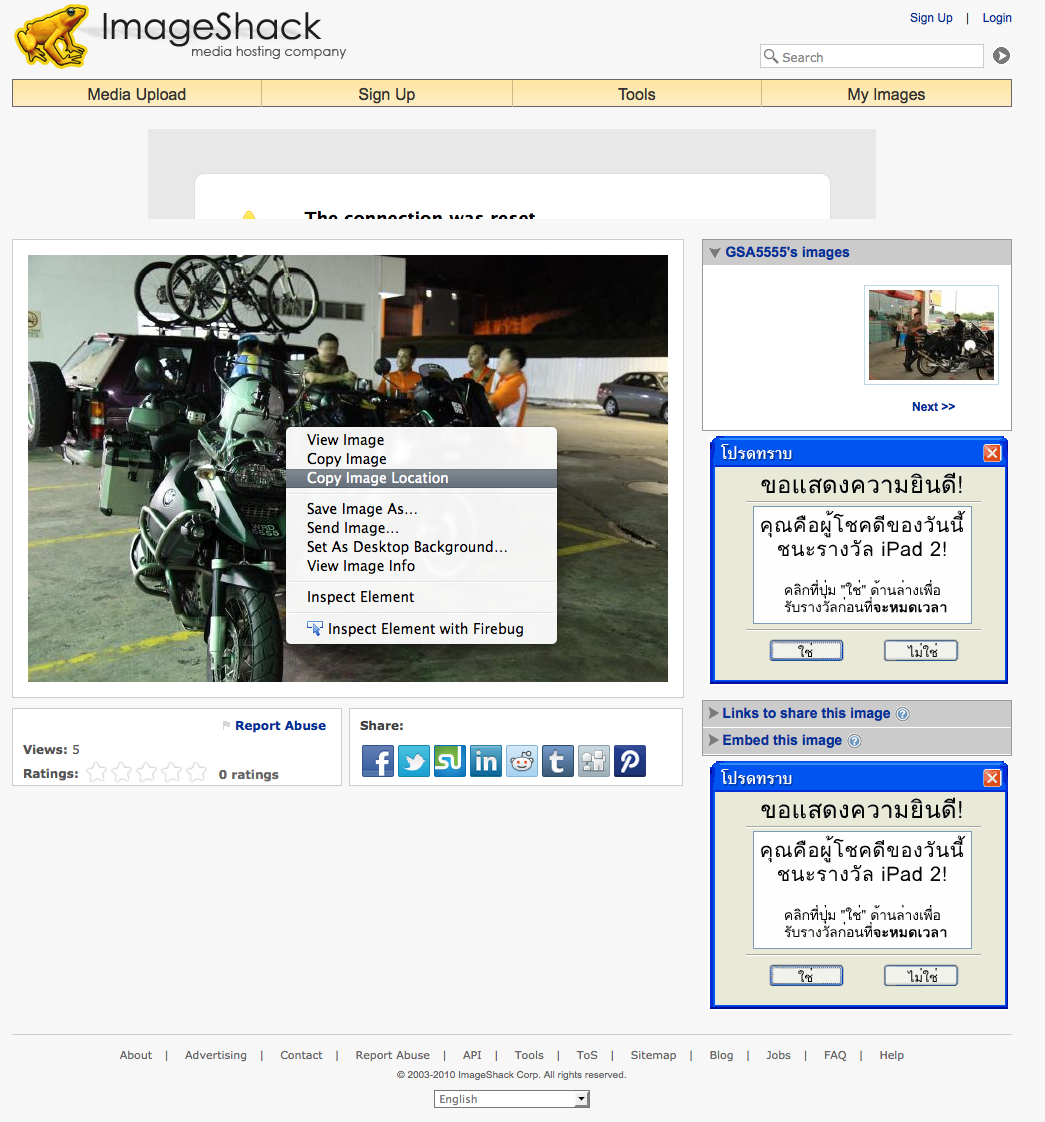The width and height of the screenshot is (1045, 1122).
Task: Open footer Jobs link
Action: point(778,1055)
